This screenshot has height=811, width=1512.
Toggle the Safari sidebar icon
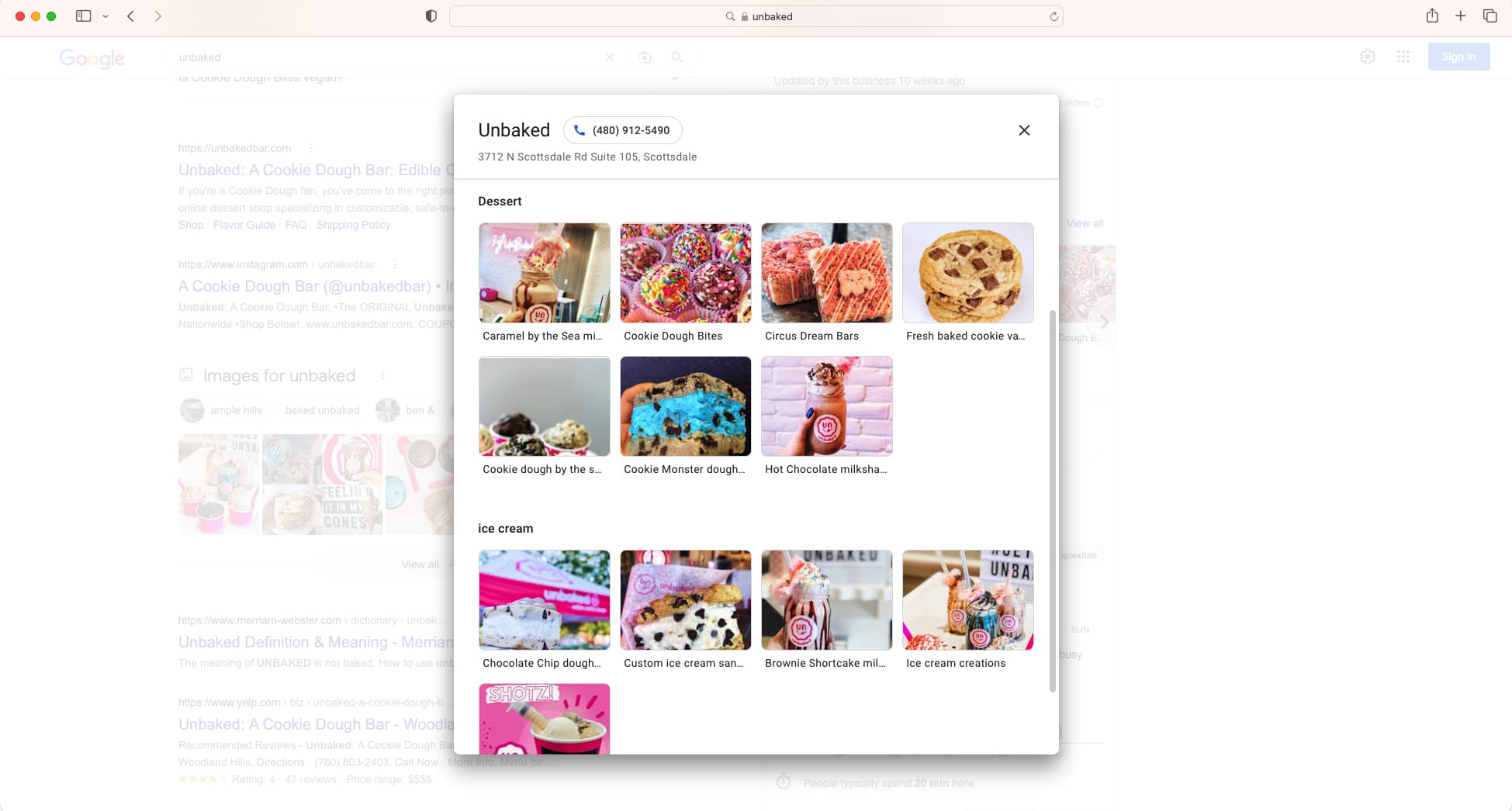[x=83, y=16]
